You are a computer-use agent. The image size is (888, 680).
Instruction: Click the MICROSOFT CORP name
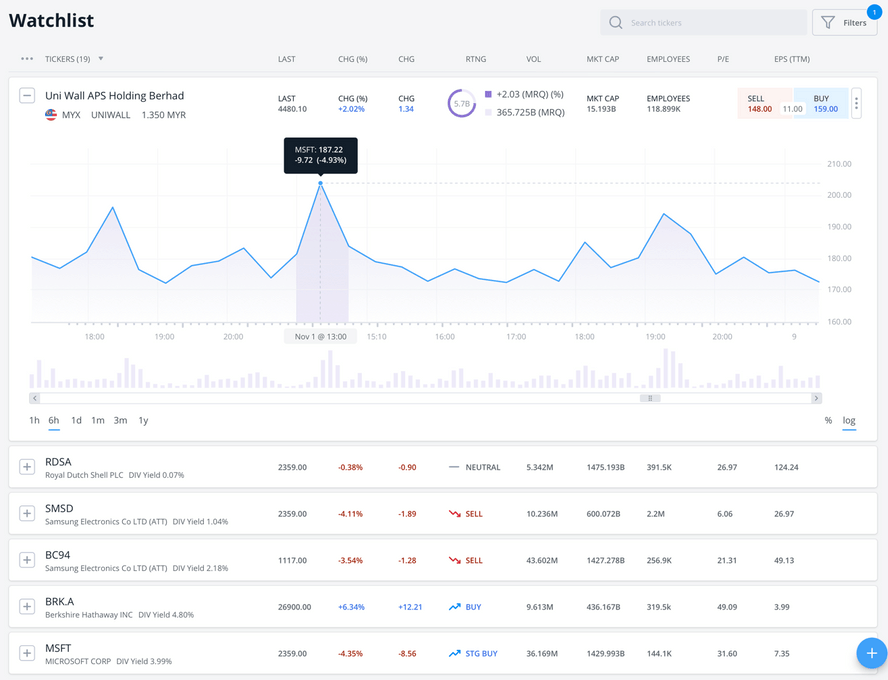click(x=78, y=661)
